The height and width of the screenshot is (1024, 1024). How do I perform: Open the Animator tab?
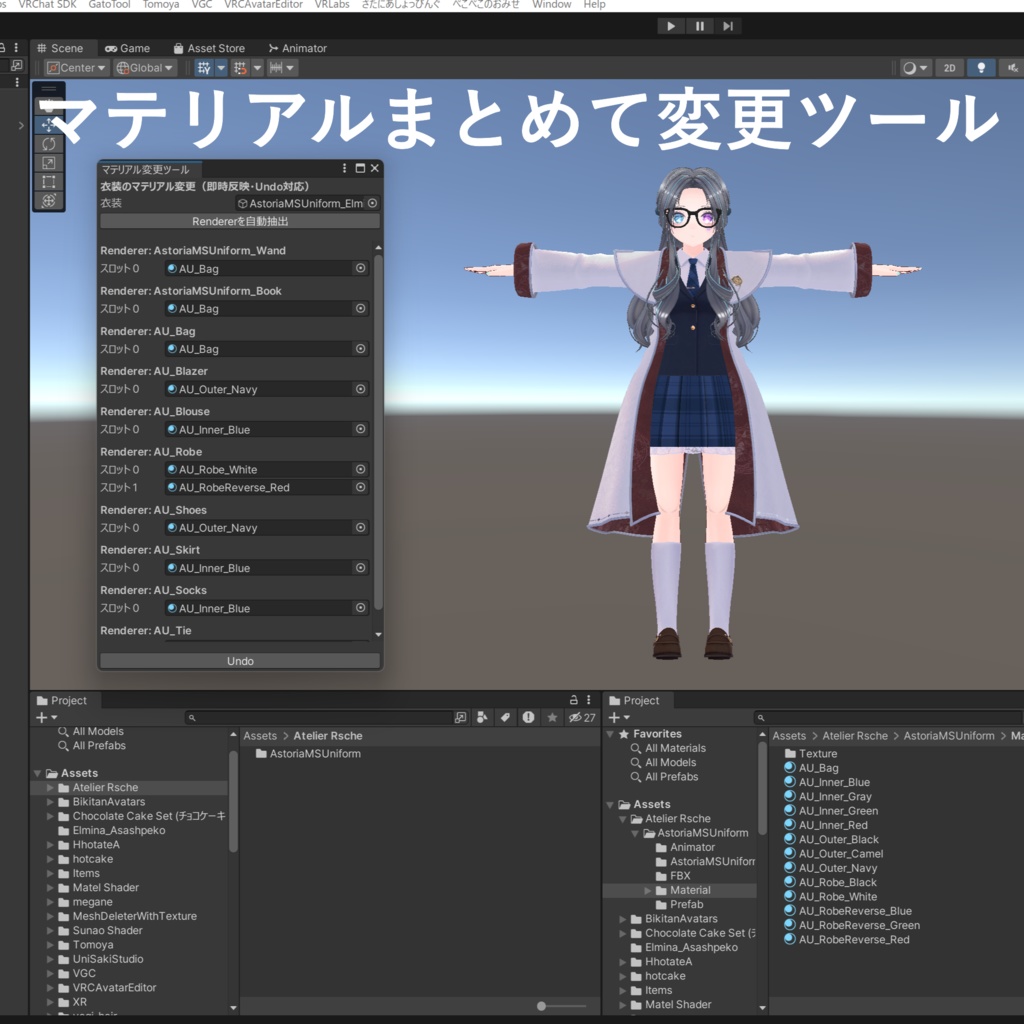click(298, 48)
